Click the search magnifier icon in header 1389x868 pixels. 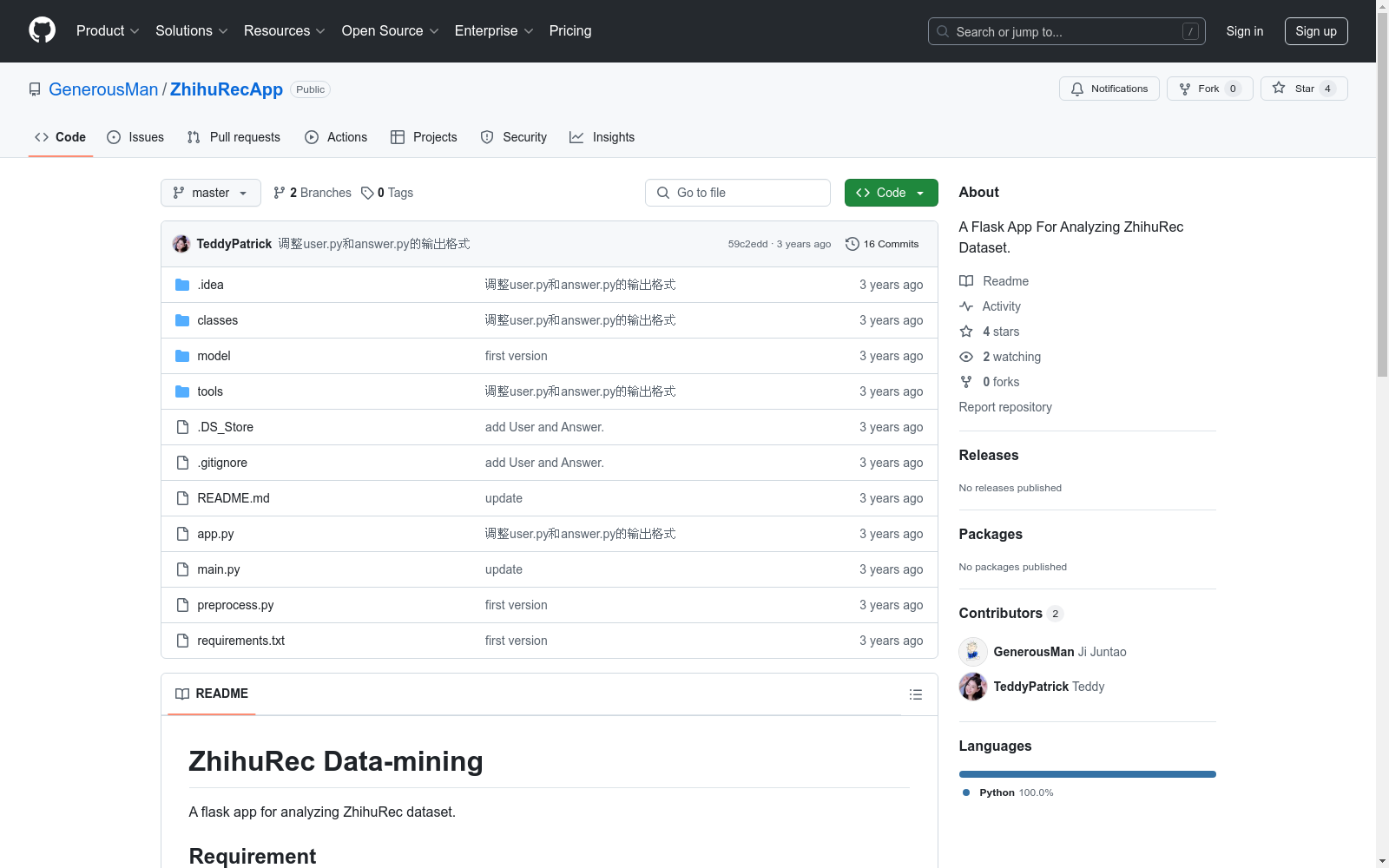click(x=943, y=31)
